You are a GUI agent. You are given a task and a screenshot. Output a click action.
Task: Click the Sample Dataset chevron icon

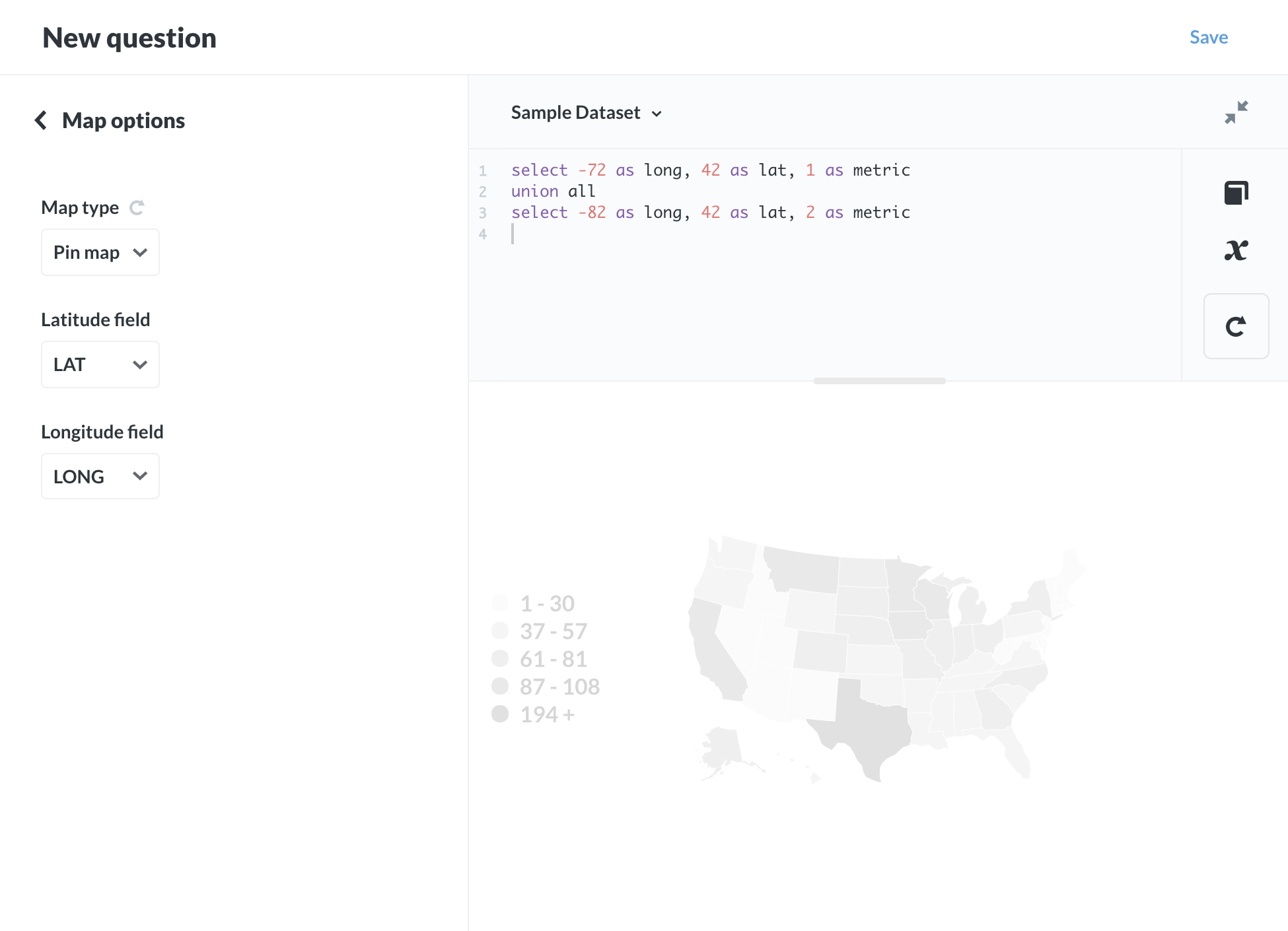[x=658, y=114]
